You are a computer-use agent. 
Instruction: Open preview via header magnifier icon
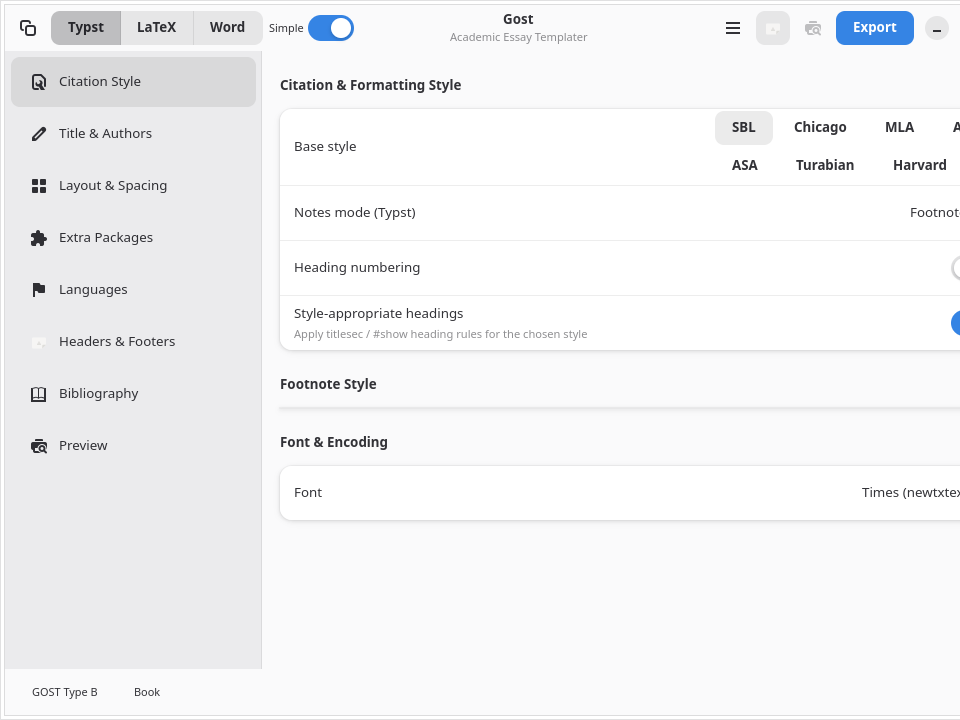coord(813,28)
